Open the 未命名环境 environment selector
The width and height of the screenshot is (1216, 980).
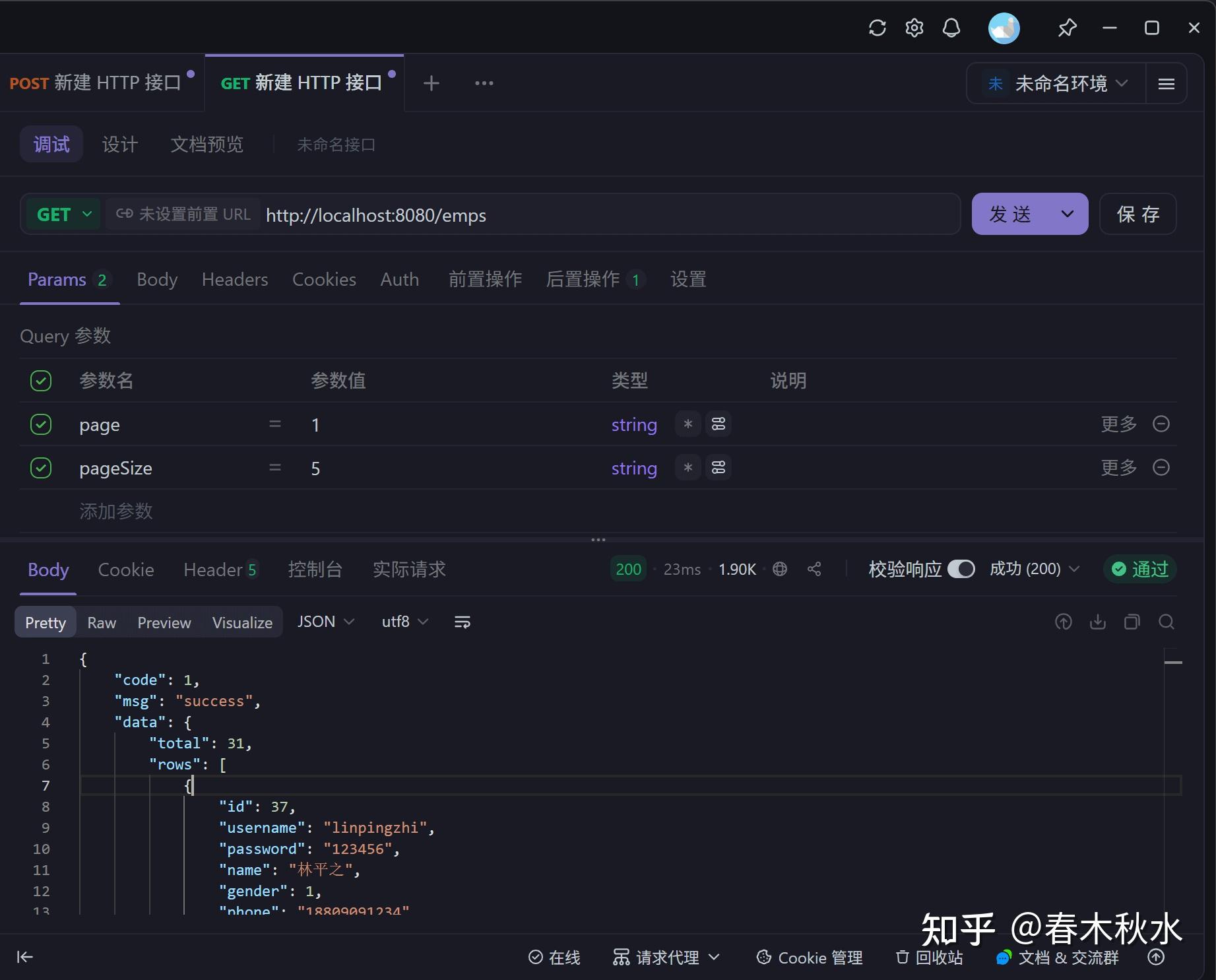point(1056,84)
